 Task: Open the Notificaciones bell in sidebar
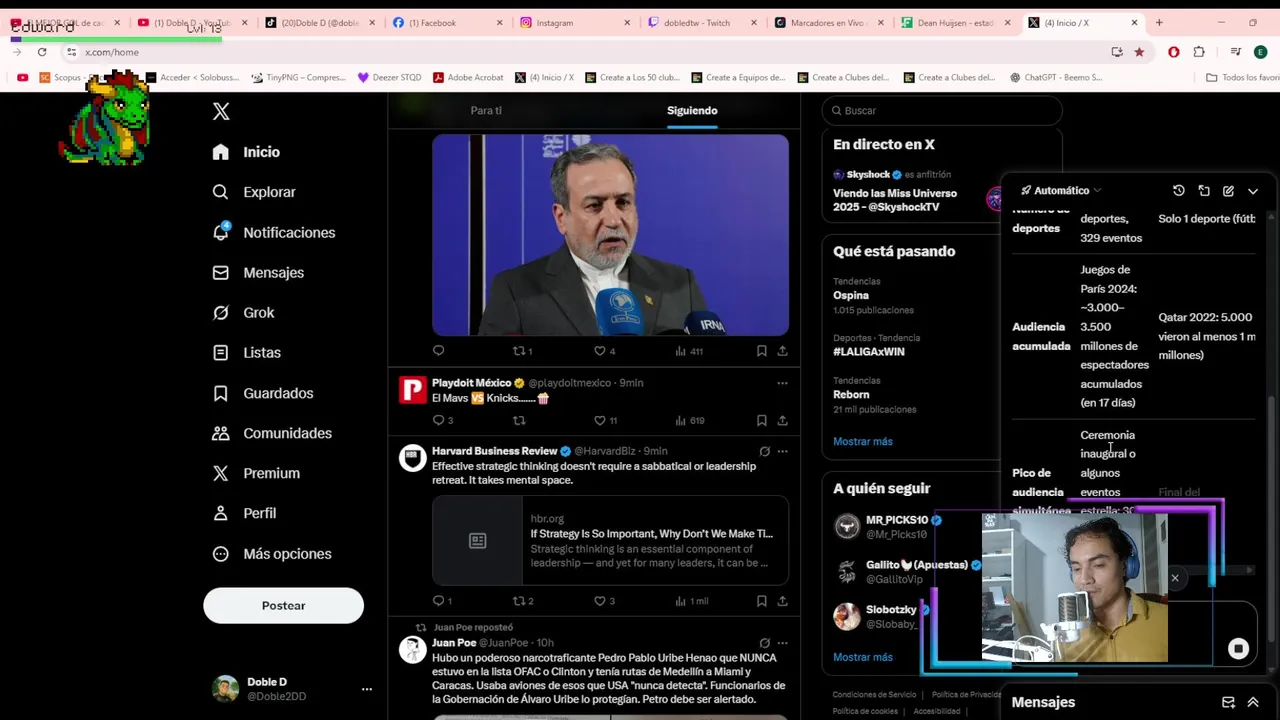(221, 232)
